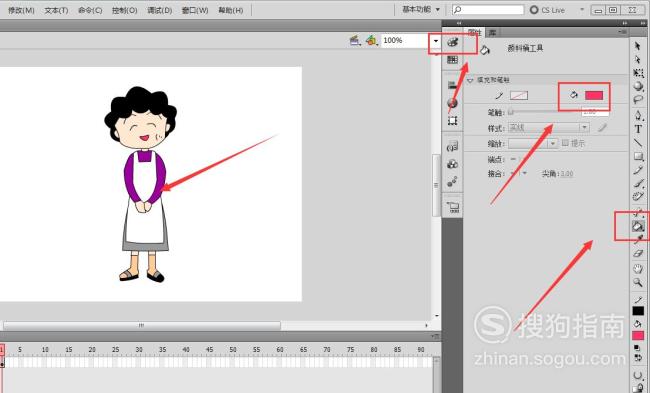Select the 3D Rotation tool

coord(638,86)
